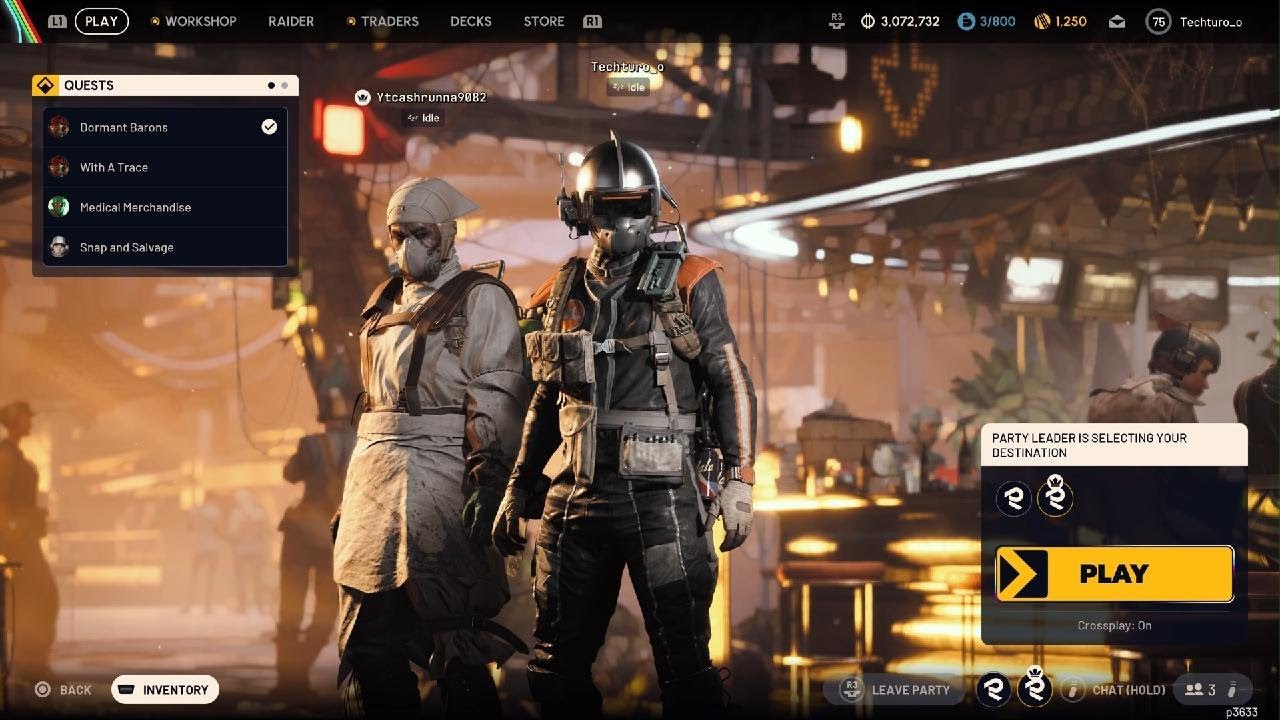Click the gold token icon beside 1,250
This screenshot has height=720, width=1280.
[1040, 21]
